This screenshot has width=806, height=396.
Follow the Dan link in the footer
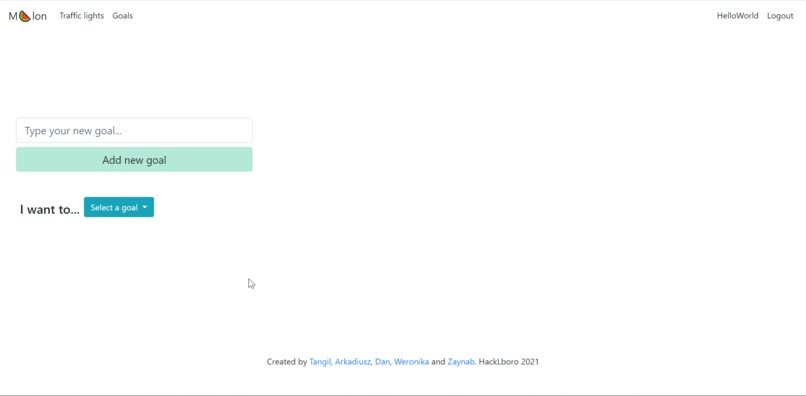pyautogui.click(x=382, y=362)
